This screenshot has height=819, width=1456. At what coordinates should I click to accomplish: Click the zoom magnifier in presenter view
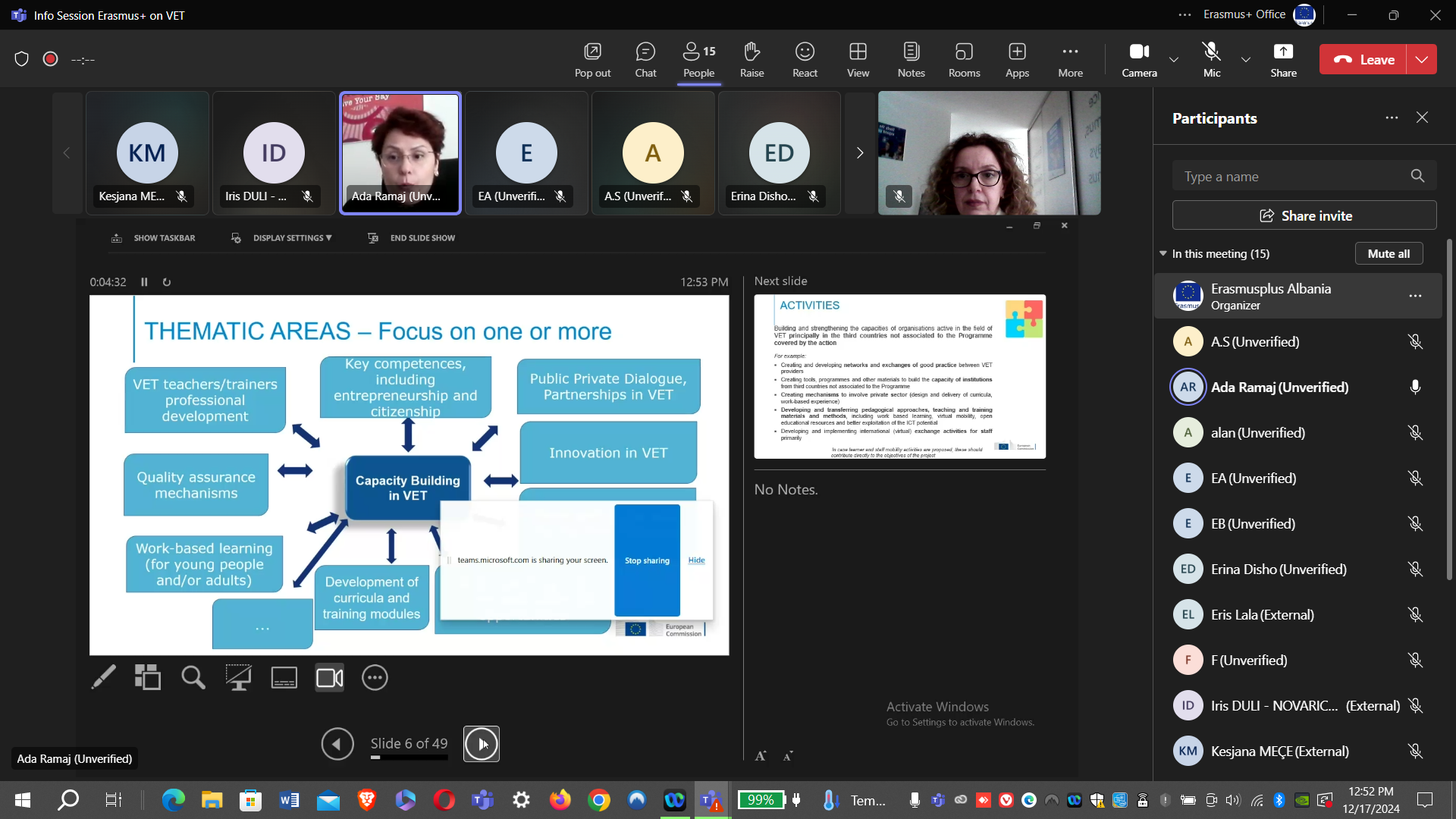[x=193, y=677]
